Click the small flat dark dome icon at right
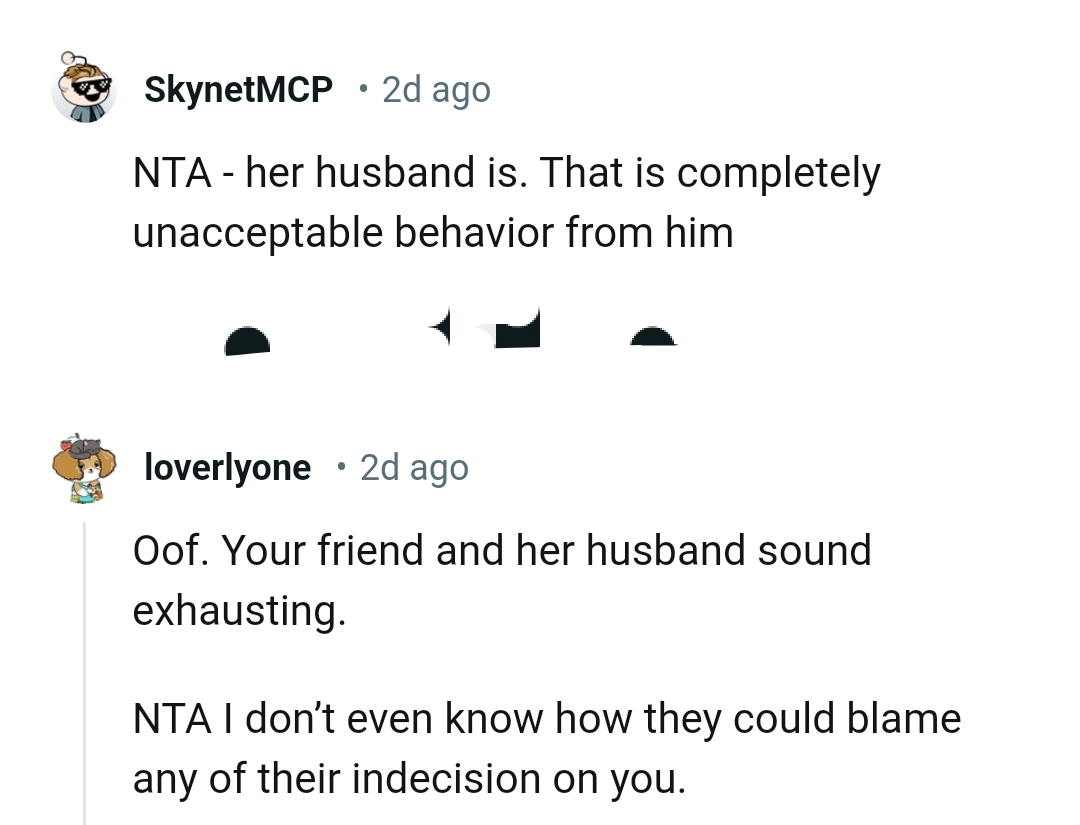The width and height of the screenshot is (1080, 825). (652, 338)
